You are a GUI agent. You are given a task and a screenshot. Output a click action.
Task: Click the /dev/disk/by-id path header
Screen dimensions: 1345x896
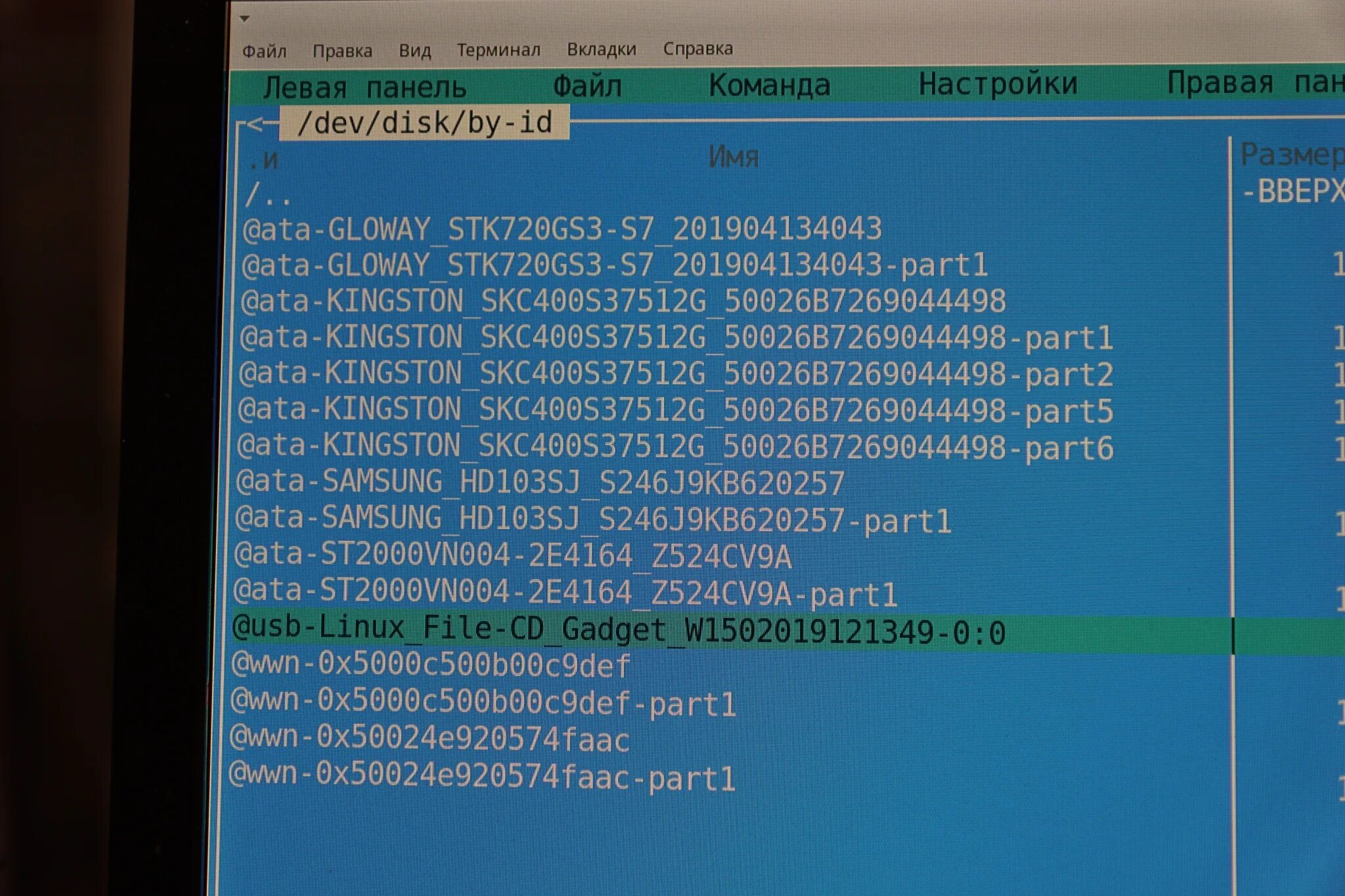tap(424, 123)
